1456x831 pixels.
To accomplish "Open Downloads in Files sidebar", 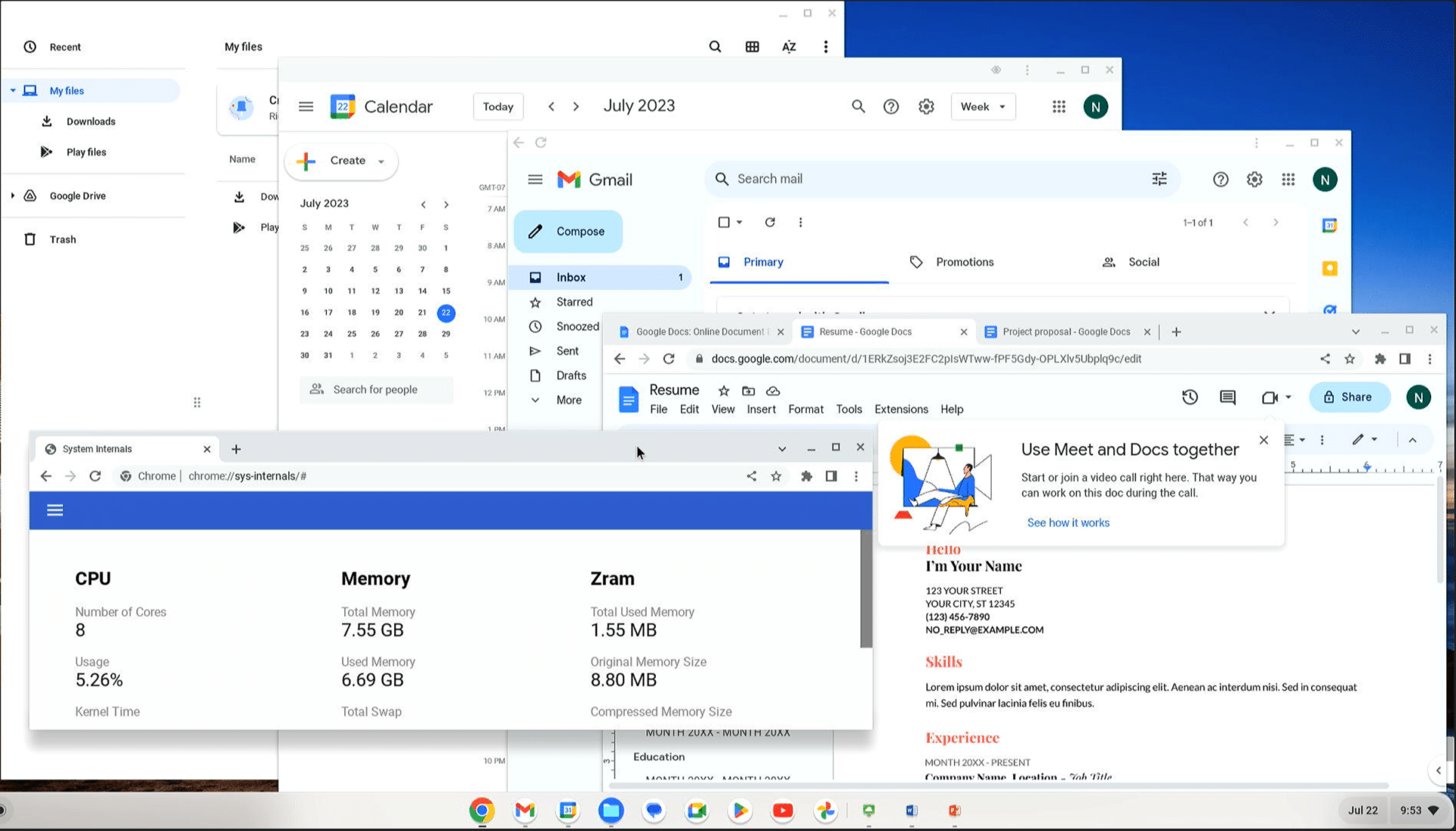I will (91, 121).
